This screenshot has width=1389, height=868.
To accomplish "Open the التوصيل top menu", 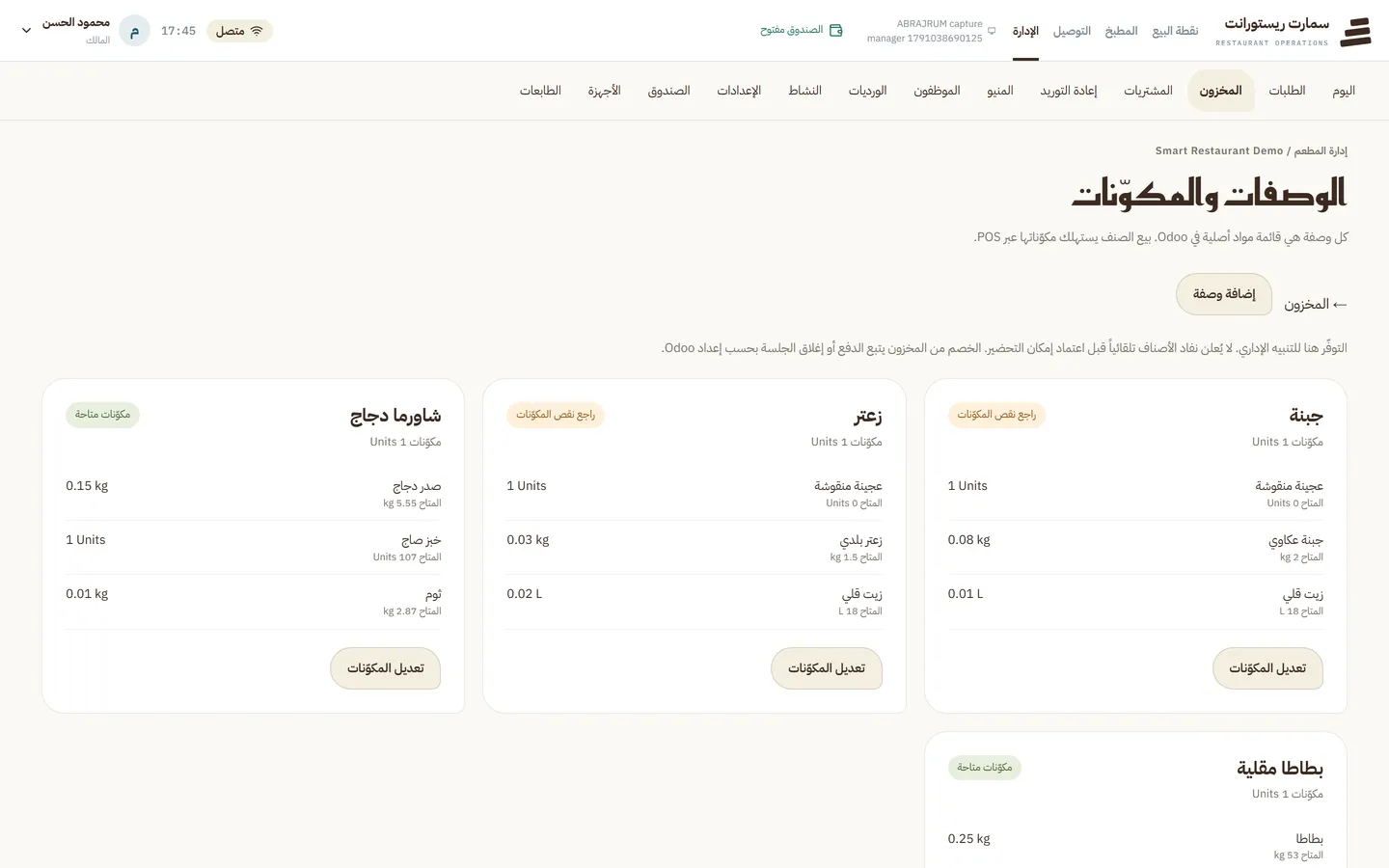I will (1072, 31).
